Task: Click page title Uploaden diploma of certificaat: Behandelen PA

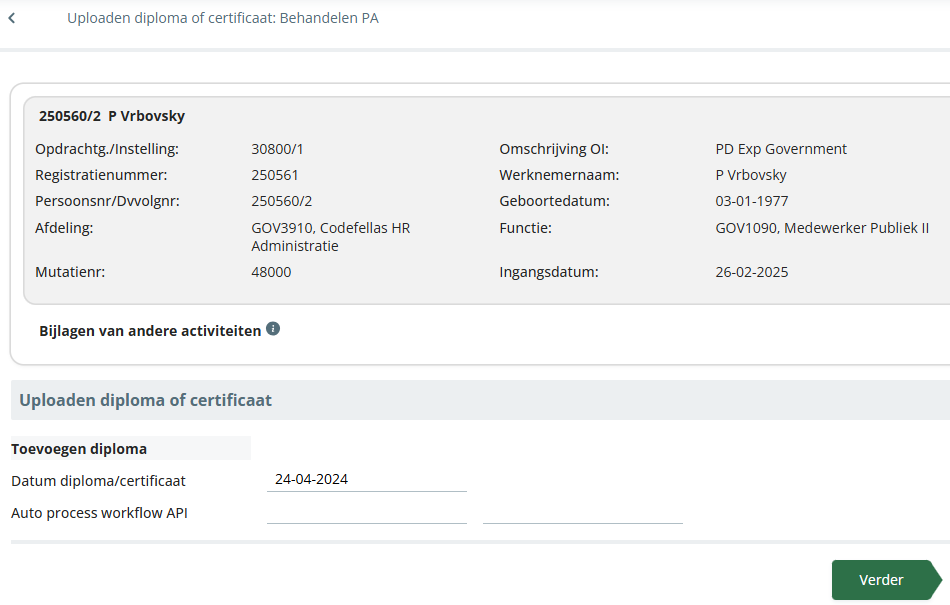Action: [223, 18]
